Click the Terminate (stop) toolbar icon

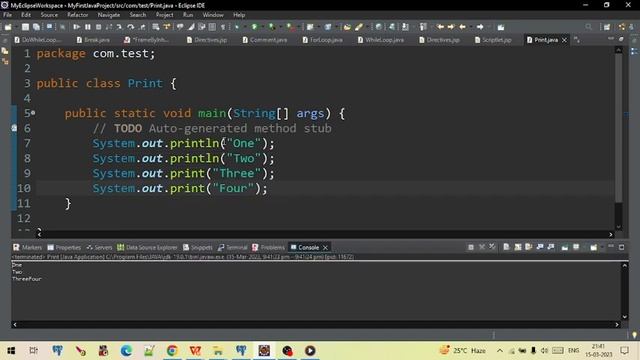coord(98,27)
